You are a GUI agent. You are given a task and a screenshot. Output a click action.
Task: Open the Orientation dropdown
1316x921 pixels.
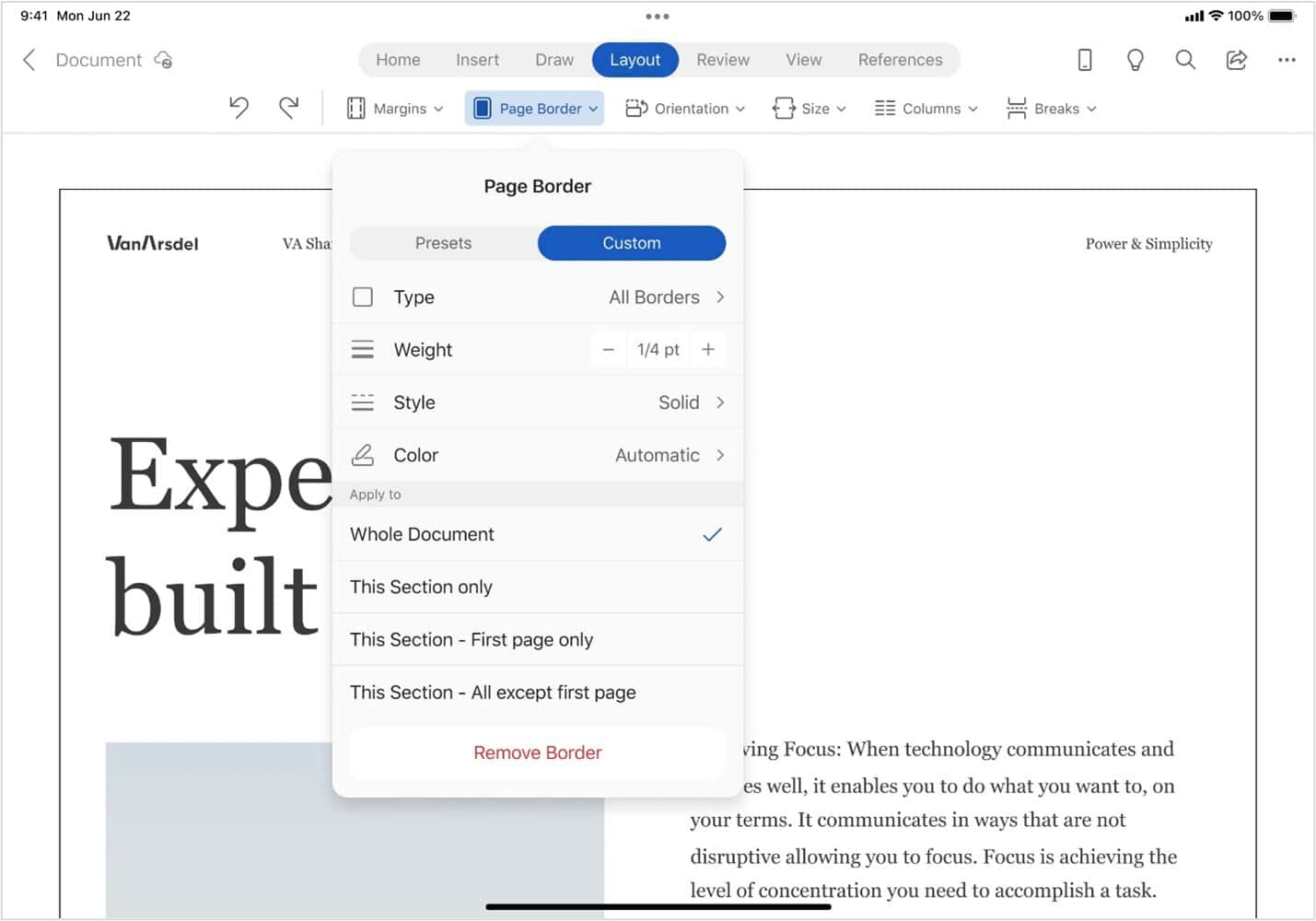(x=685, y=109)
